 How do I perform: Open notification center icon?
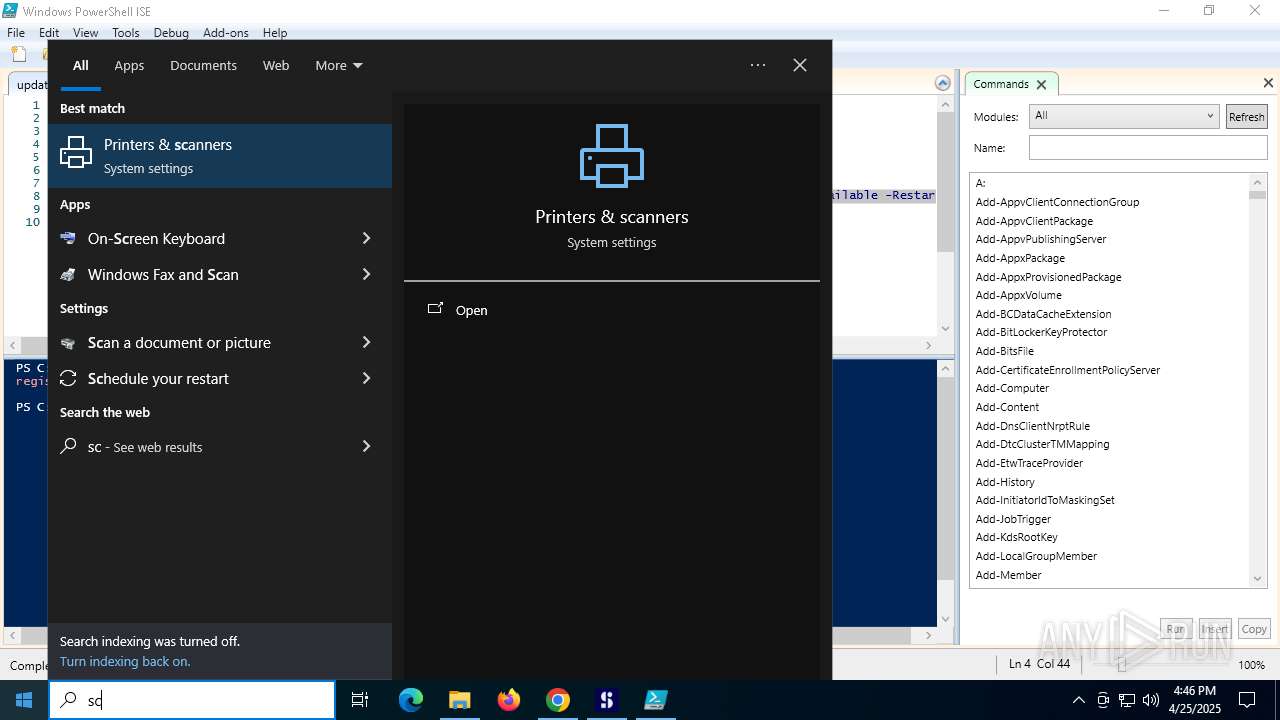1247,700
